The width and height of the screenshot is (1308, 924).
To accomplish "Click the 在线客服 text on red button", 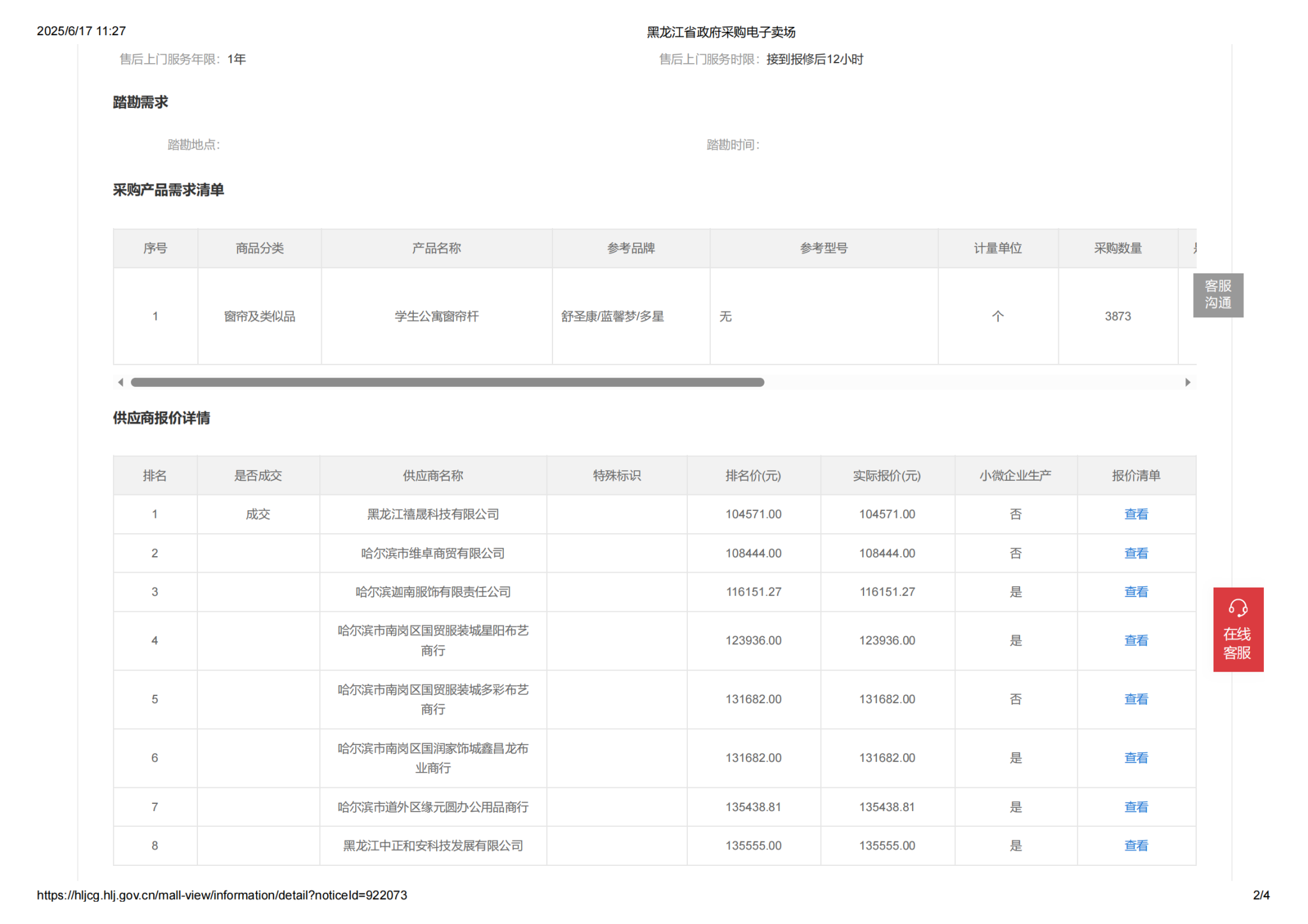I will (x=1237, y=643).
